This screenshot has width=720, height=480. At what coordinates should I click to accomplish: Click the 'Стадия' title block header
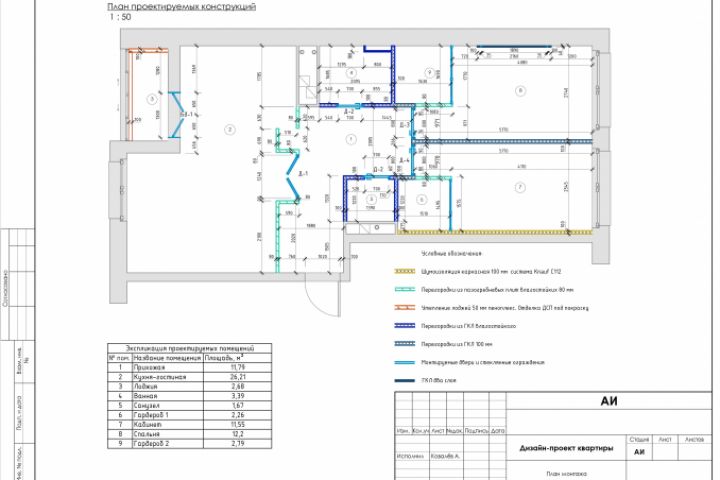(x=639, y=440)
